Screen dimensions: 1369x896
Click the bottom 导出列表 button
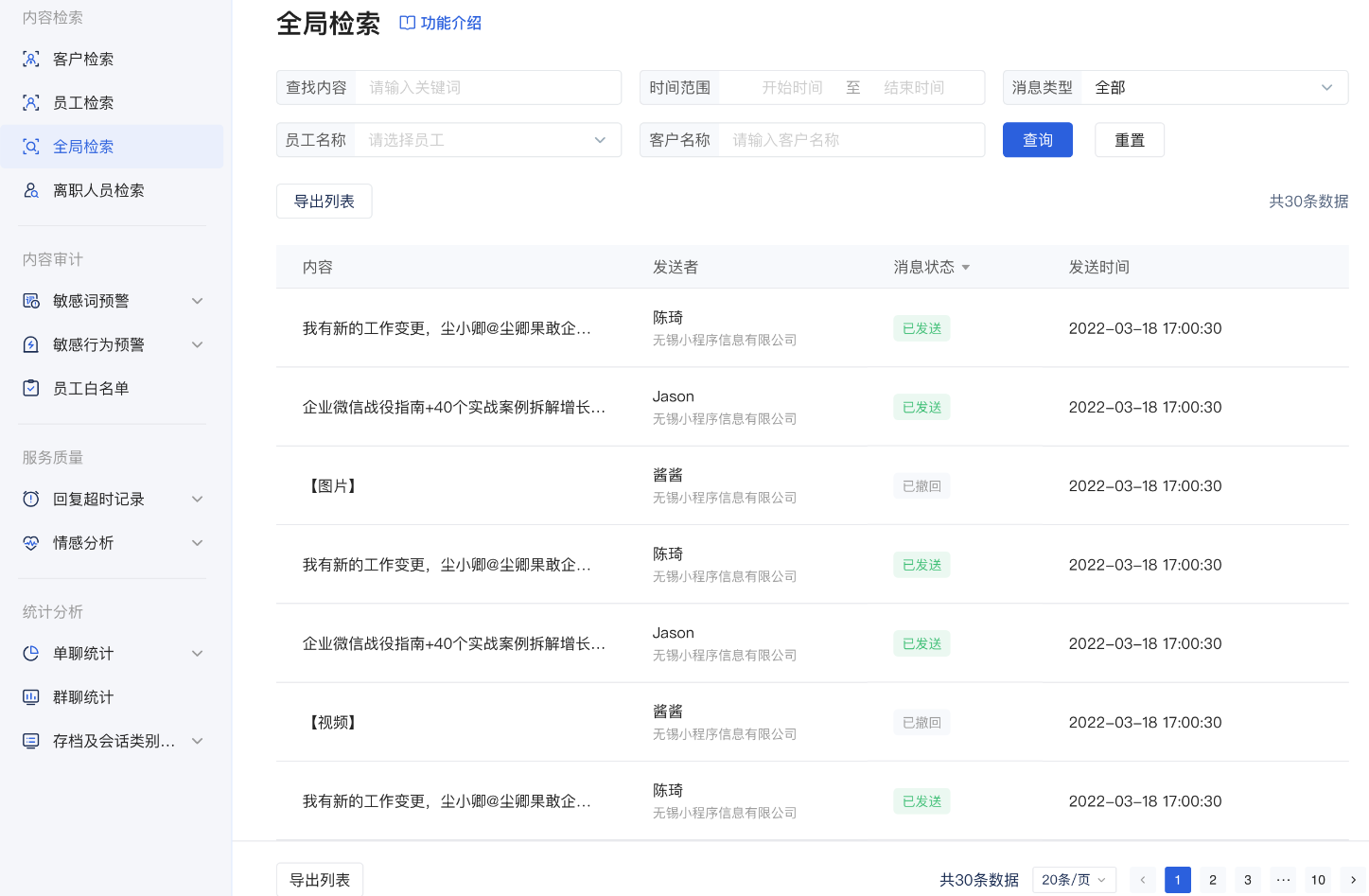pos(320,880)
